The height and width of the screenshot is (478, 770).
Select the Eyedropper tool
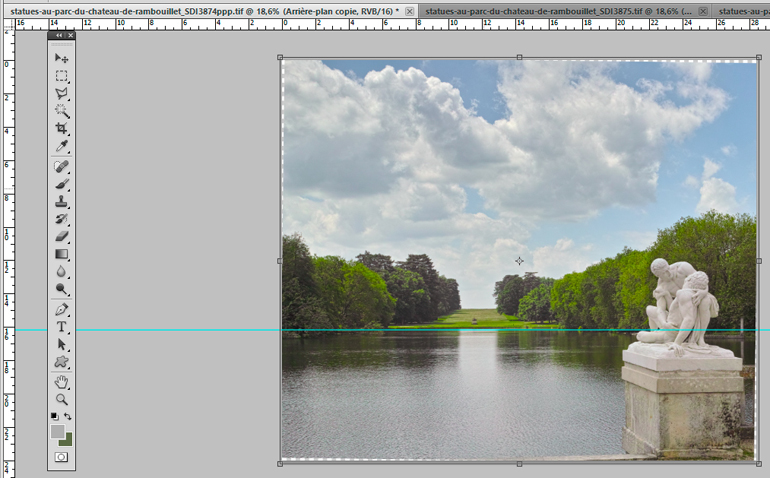click(x=61, y=146)
